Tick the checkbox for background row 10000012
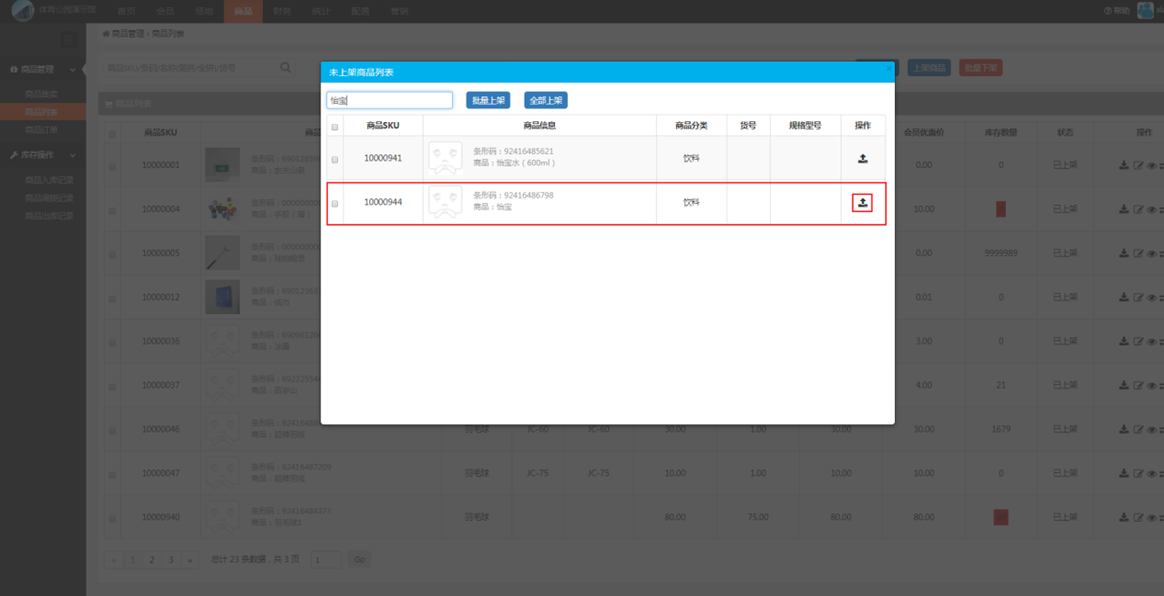The height and width of the screenshot is (596, 1164). click(x=112, y=298)
